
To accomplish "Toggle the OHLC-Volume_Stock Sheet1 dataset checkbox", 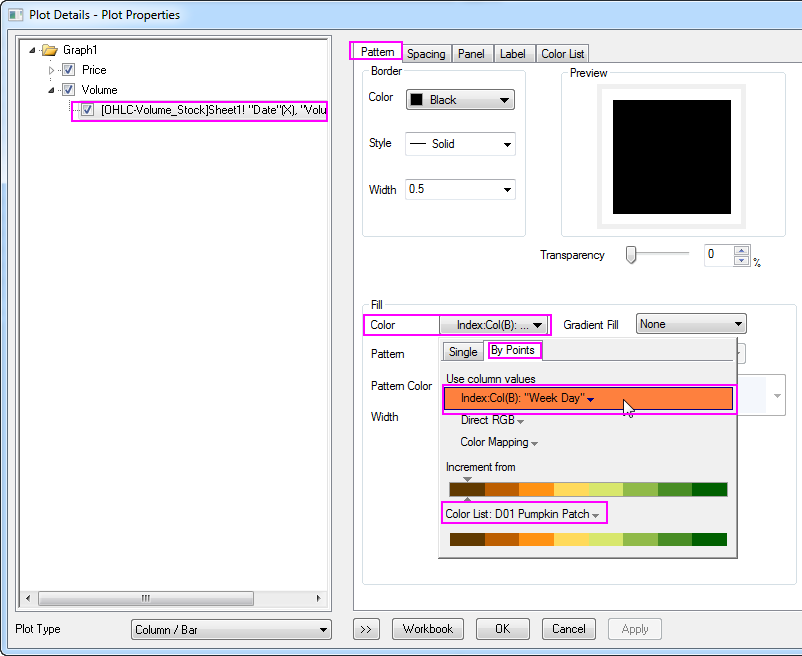I will pyautogui.click(x=86, y=111).
